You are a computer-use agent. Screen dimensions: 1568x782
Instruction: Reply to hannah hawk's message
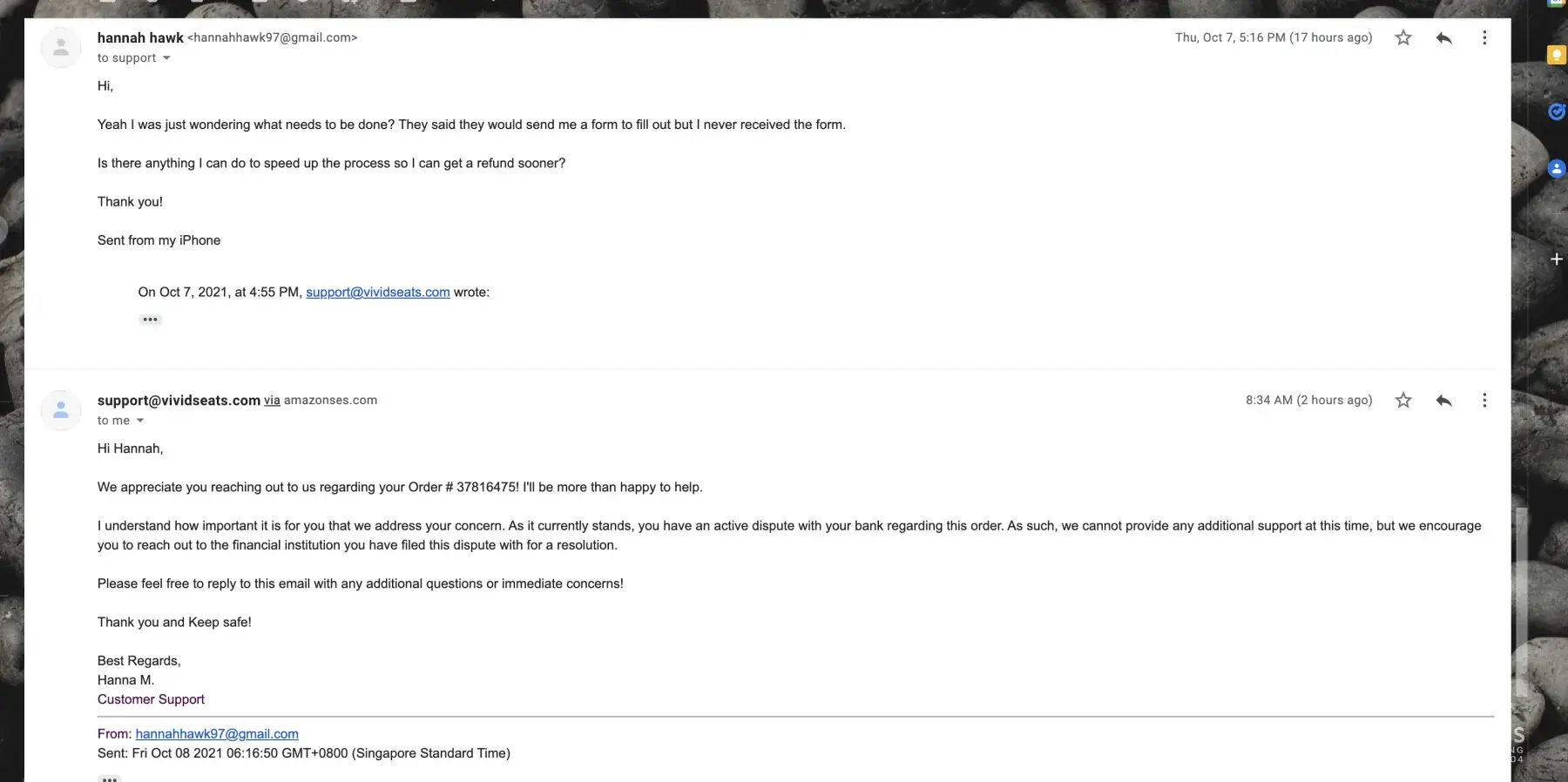tap(1443, 37)
